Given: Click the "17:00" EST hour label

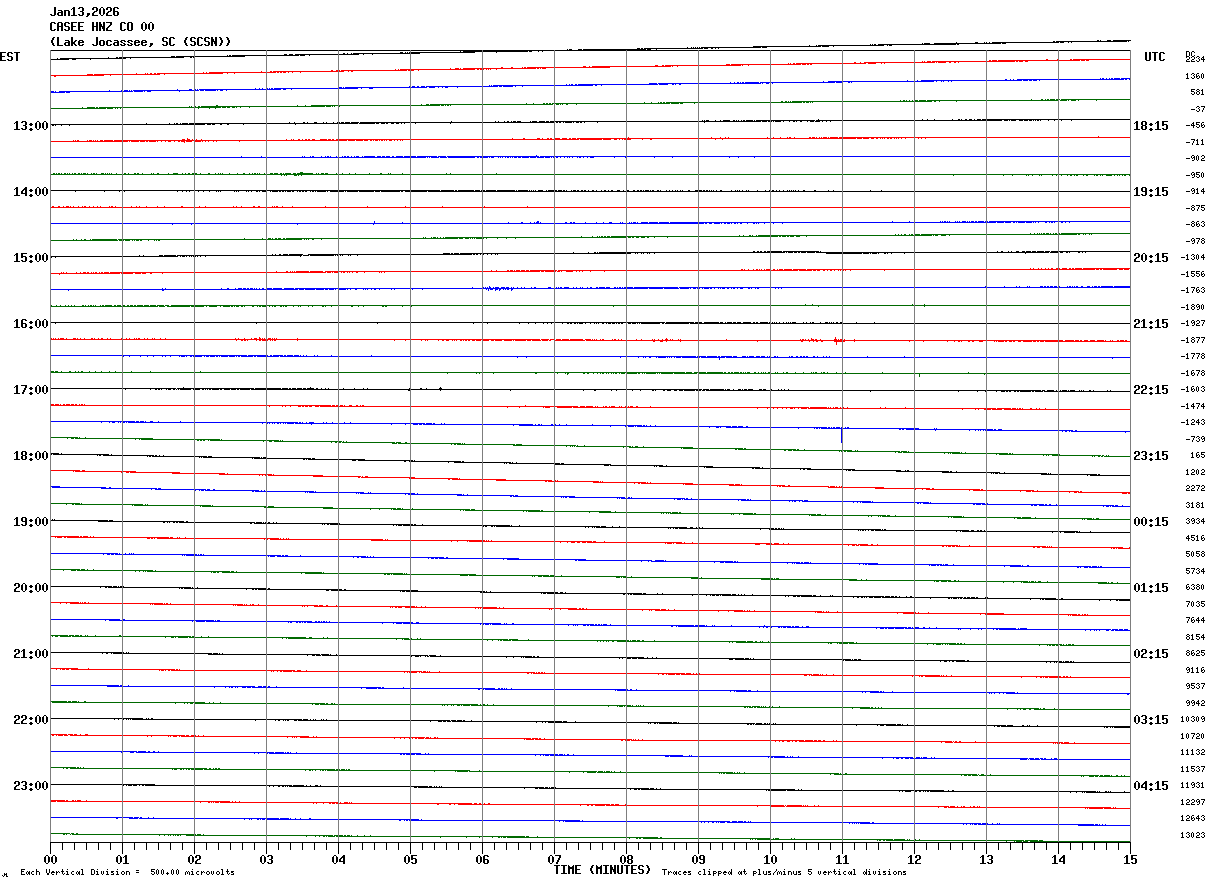Looking at the screenshot, I should click(x=30, y=390).
